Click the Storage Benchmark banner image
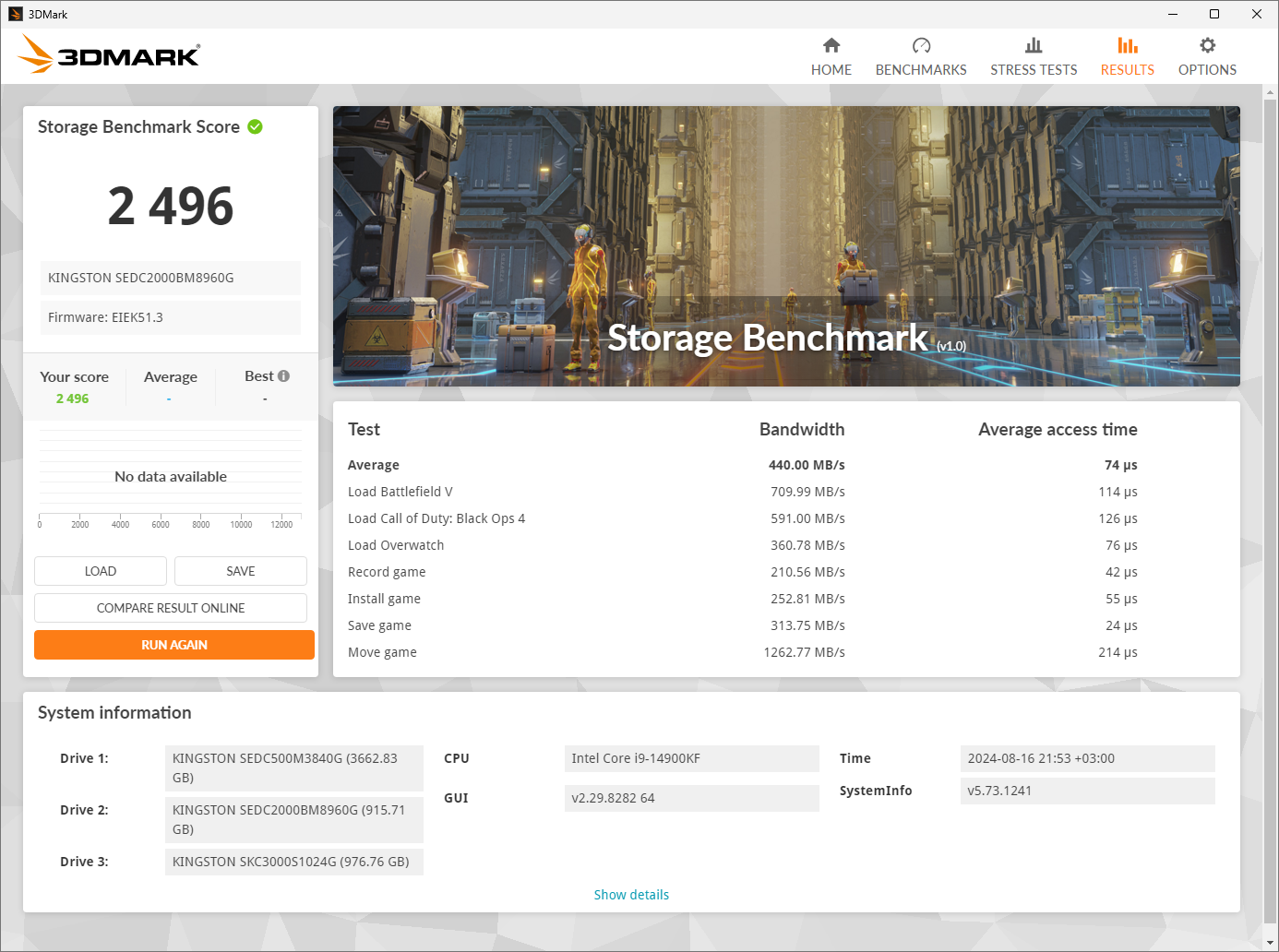 pos(786,245)
